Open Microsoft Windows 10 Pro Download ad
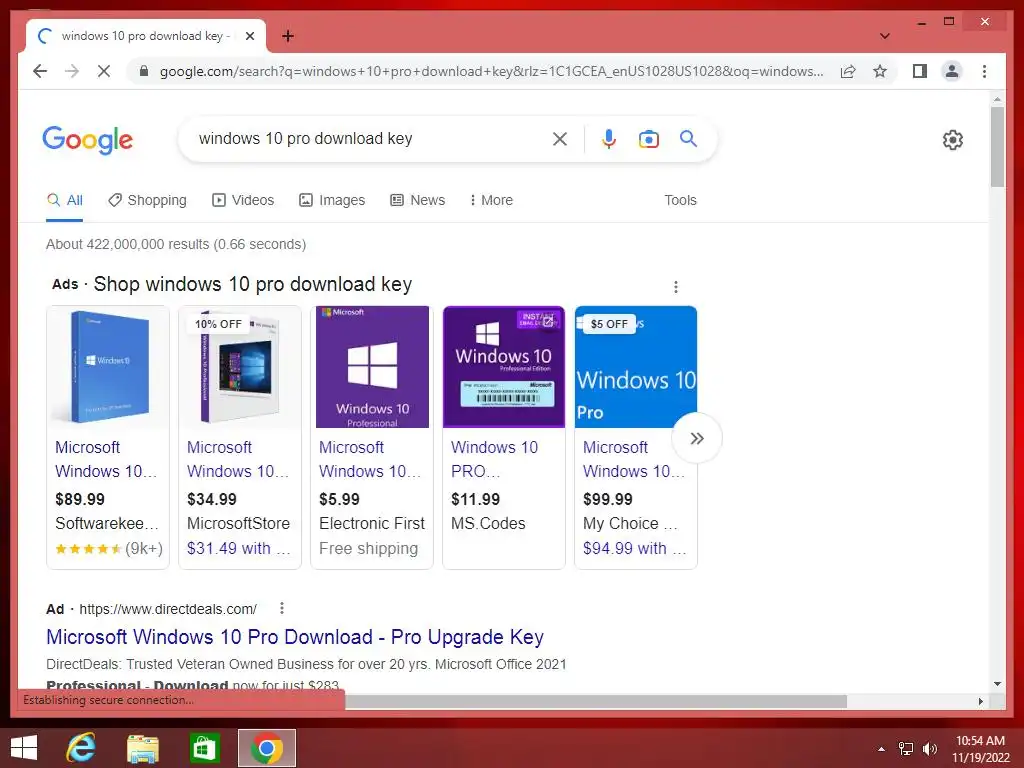The image size is (1024, 768). [295, 637]
